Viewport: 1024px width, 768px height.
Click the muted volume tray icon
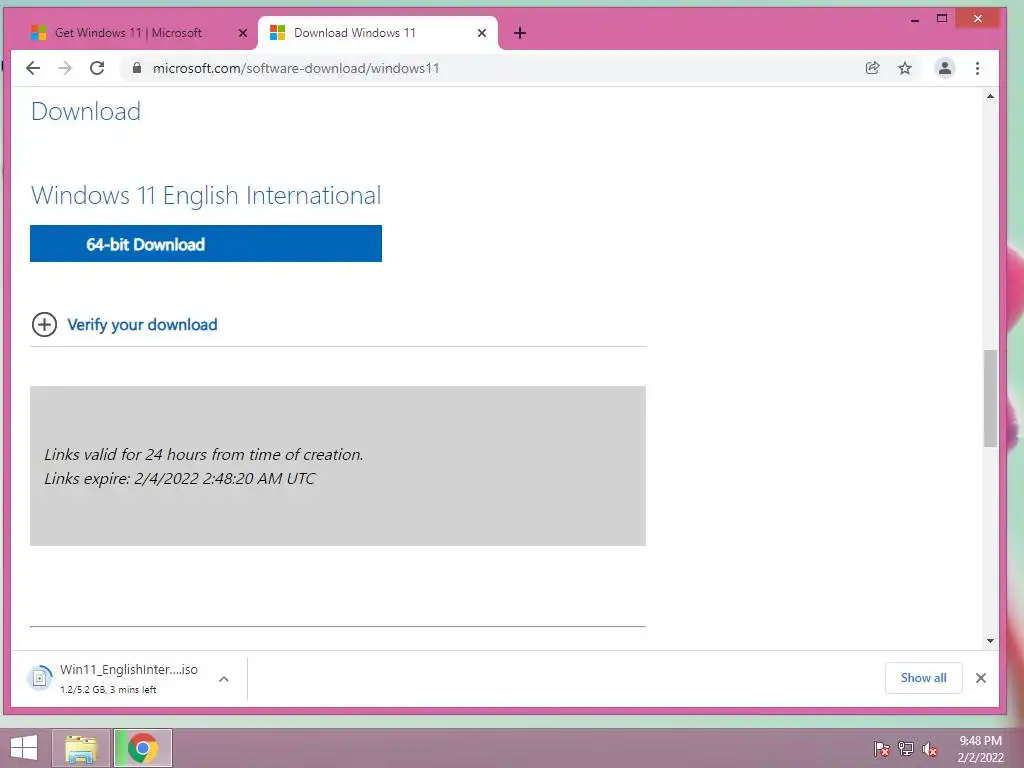point(929,748)
